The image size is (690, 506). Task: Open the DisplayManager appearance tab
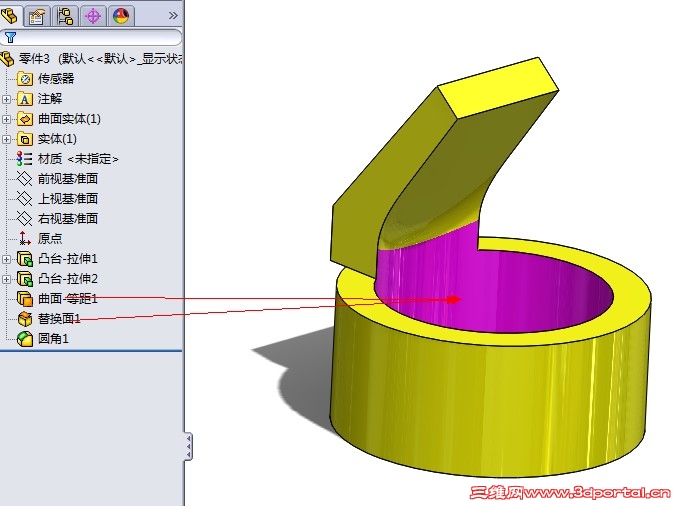[121, 16]
